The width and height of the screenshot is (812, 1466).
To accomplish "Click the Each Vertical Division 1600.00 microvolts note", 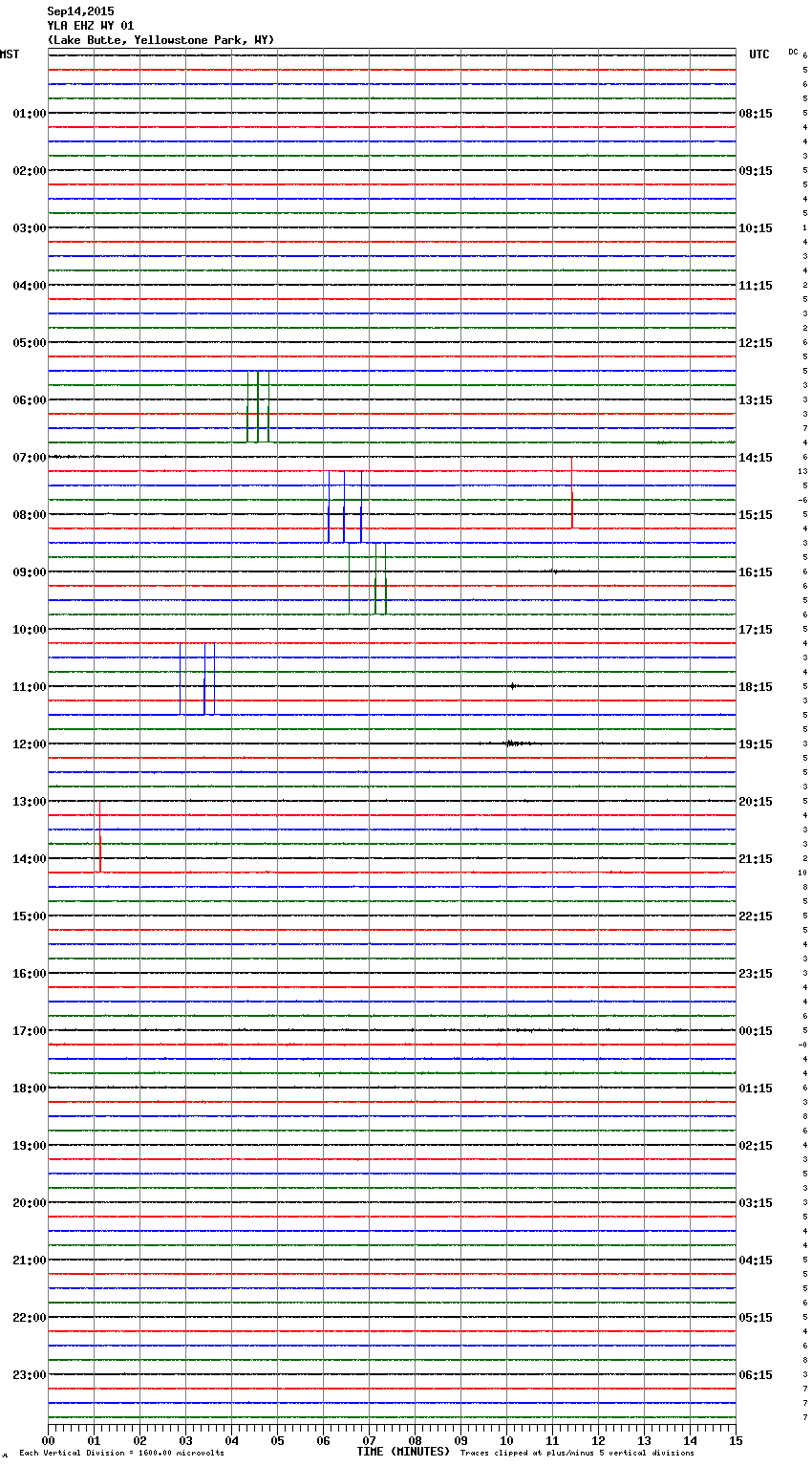I will (121, 1454).
